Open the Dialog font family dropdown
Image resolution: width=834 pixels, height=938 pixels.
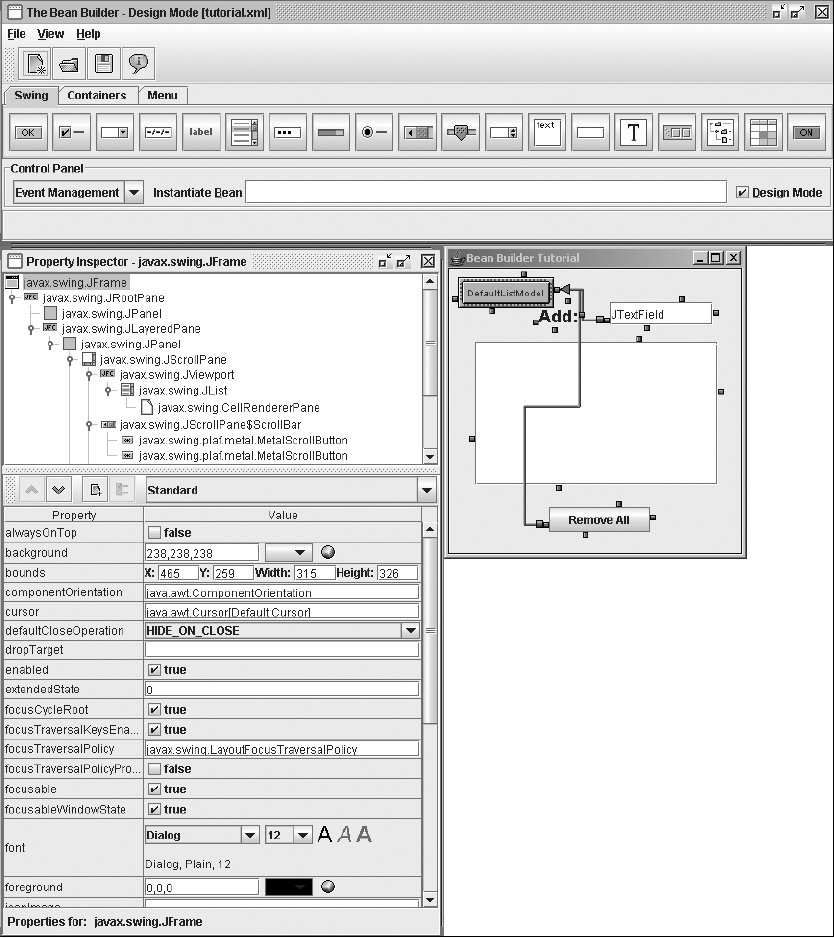250,835
